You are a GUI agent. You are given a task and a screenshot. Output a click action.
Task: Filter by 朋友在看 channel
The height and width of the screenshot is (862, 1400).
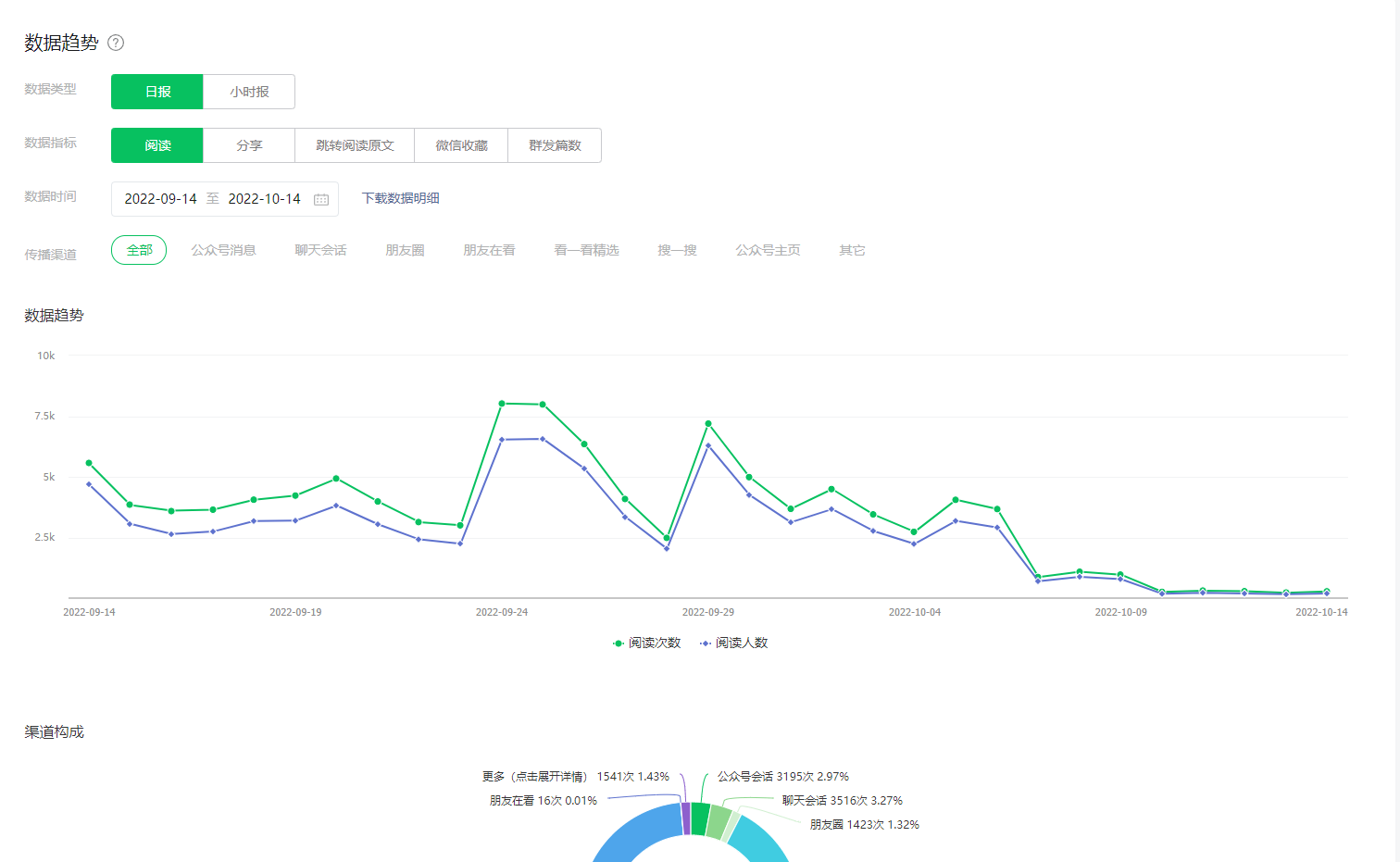(489, 250)
